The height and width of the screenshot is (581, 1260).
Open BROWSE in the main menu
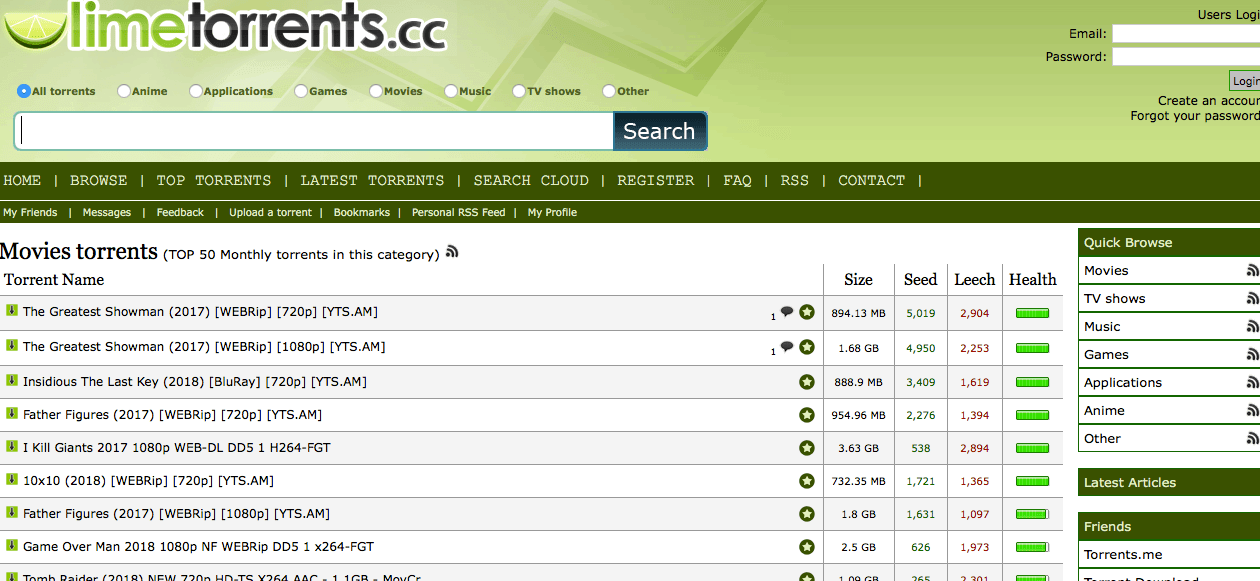(x=99, y=181)
